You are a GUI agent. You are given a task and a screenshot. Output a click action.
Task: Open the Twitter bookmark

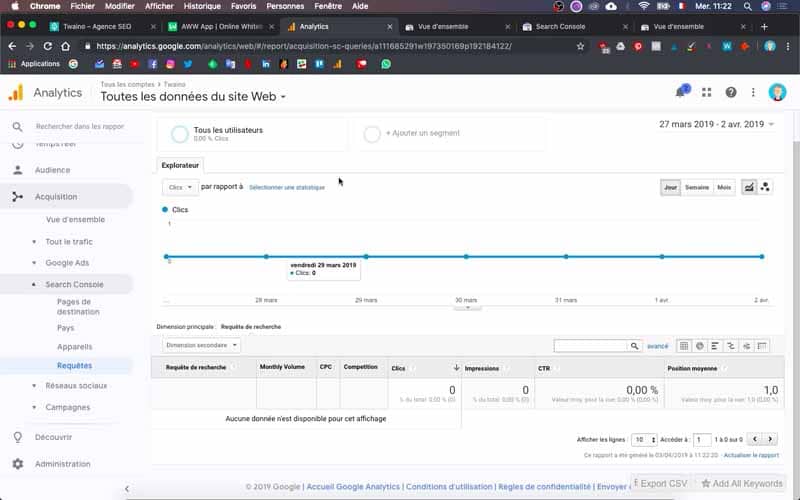(188, 64)
